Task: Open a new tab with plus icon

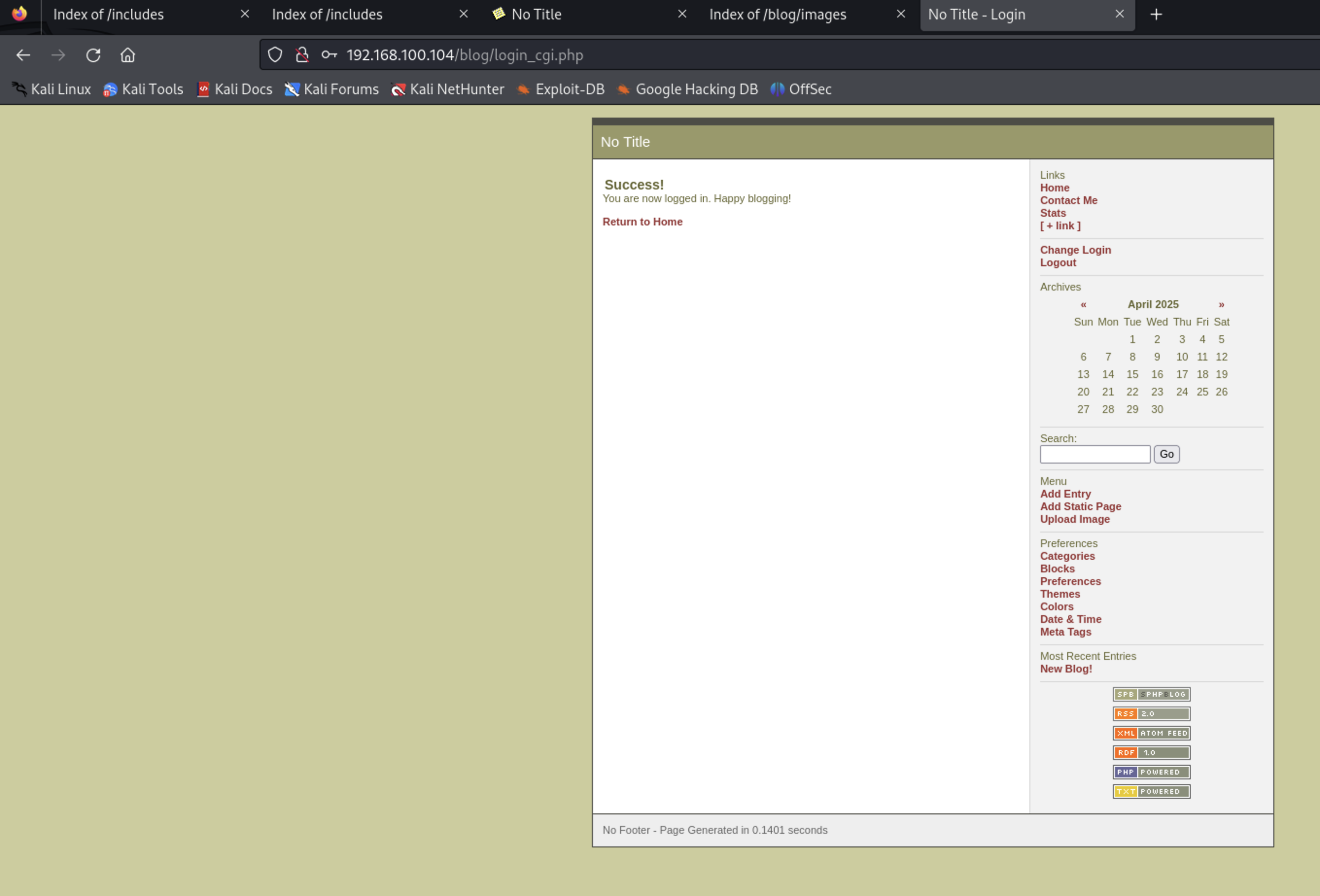Action: 1156,14
